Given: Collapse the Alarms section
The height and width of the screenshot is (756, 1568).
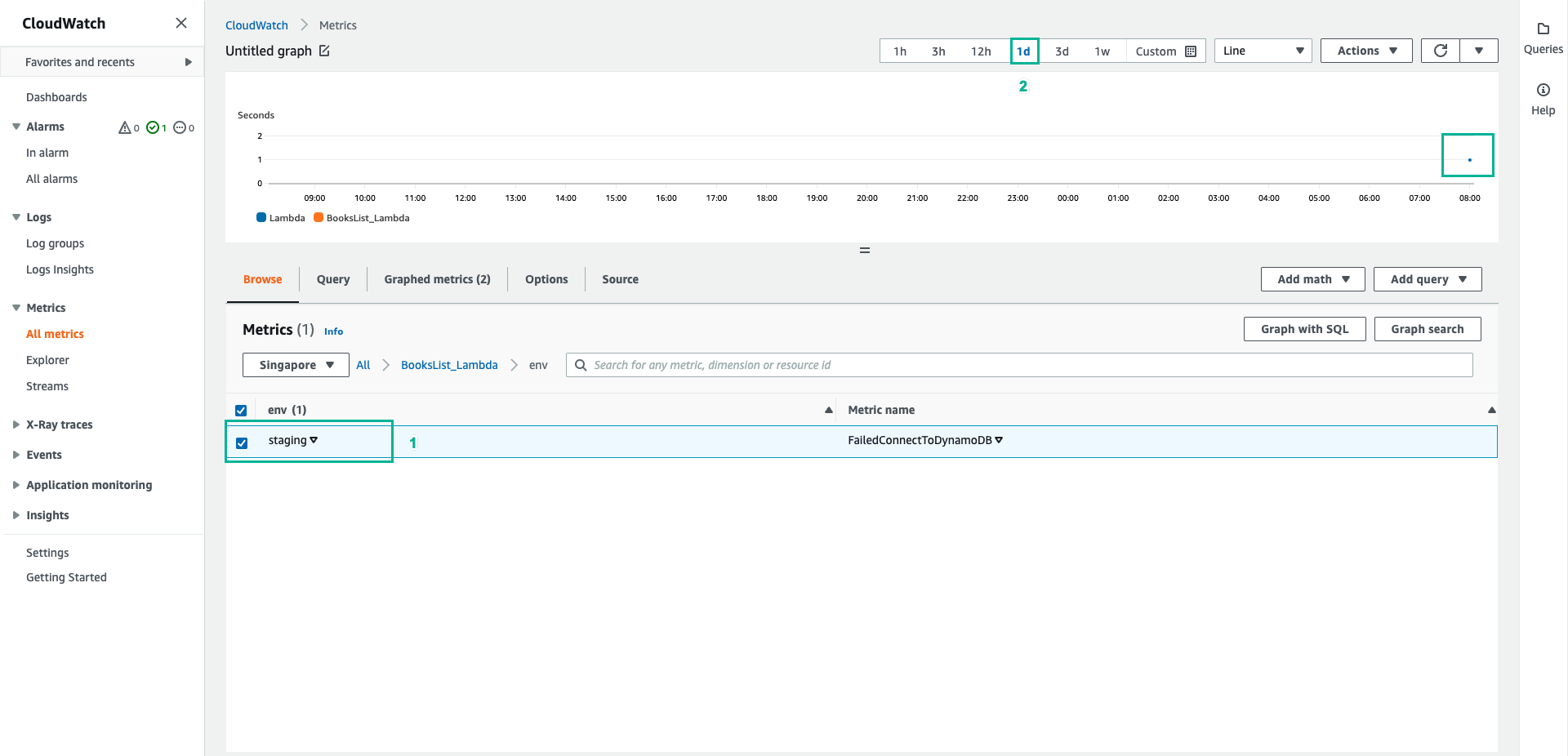Looking at the screenshot, I should click(x=16, y=127).
